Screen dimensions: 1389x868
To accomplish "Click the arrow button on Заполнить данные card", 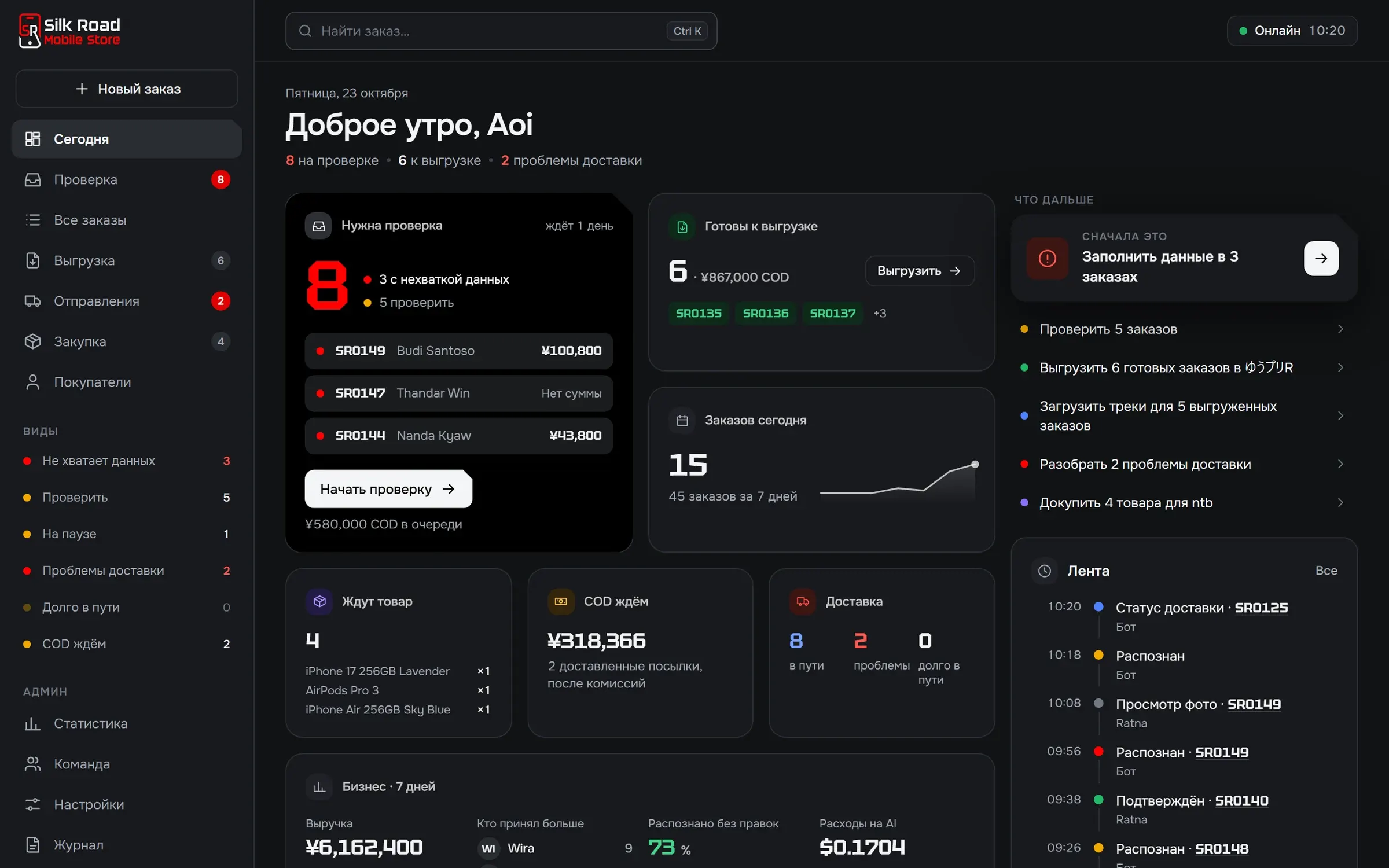I will pos(1321,258).
